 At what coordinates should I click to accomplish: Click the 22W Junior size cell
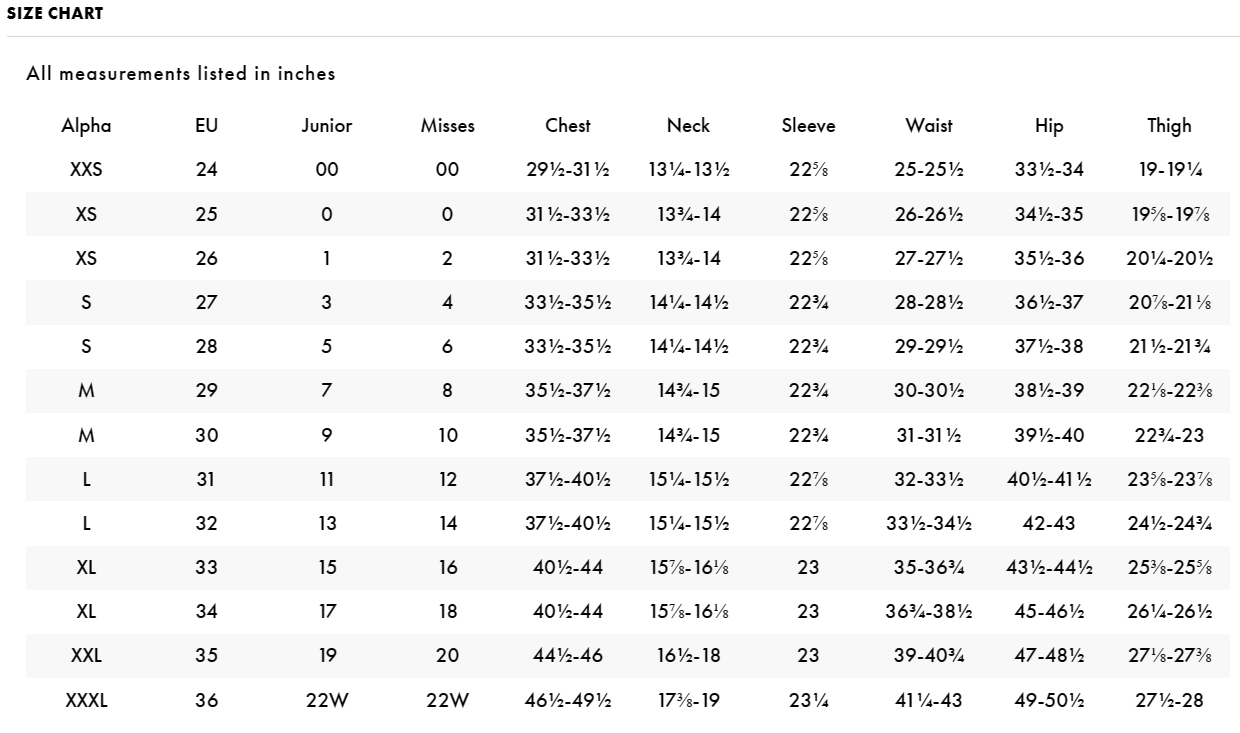[x=327, y=701]
